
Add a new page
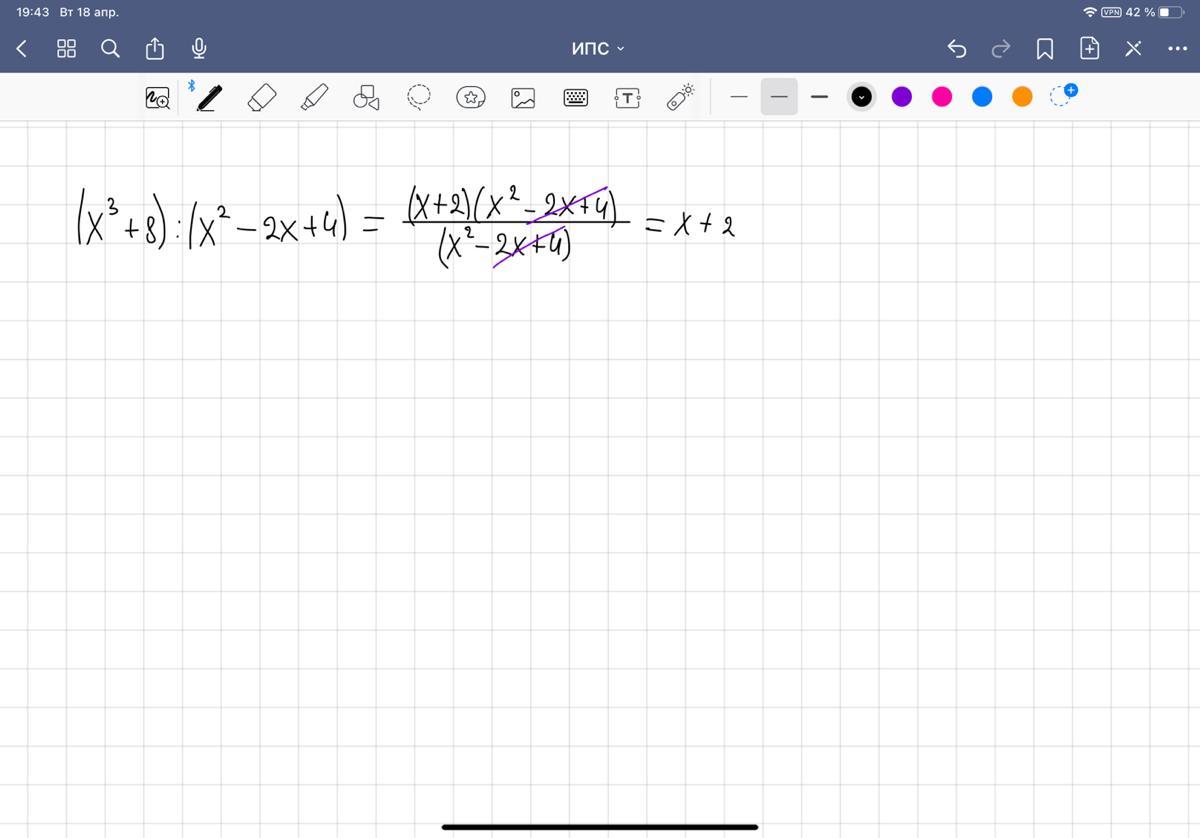pyautogui.click(x=1089, y=48)
